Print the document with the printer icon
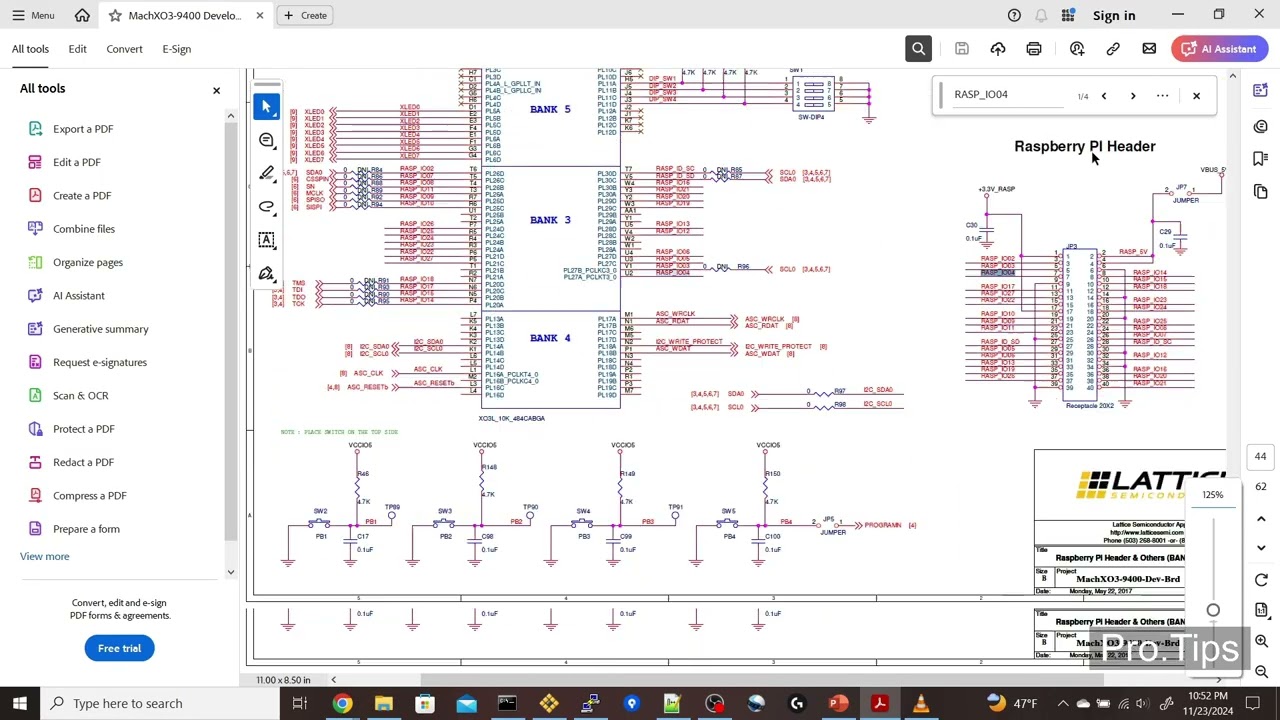Image resolution: width=1280 pixels, height=720 pixels. pyautogui.click(x=1034, y=49)
